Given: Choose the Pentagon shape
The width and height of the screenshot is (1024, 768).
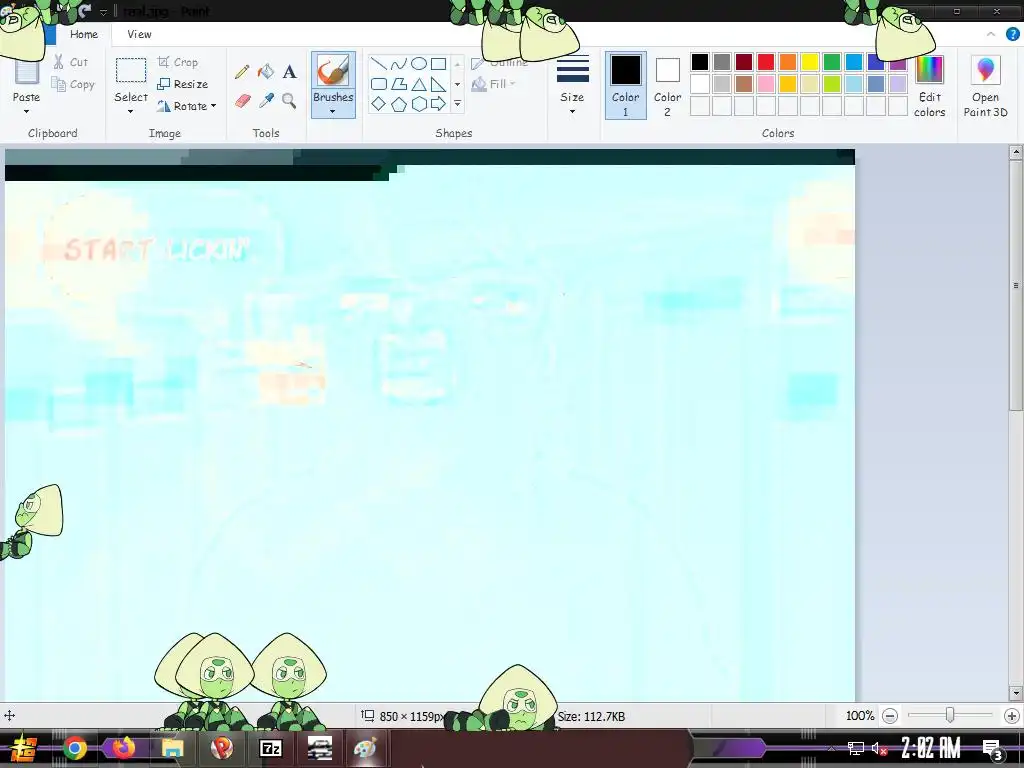Looking at the screenshot, I should tap(398, 104).
